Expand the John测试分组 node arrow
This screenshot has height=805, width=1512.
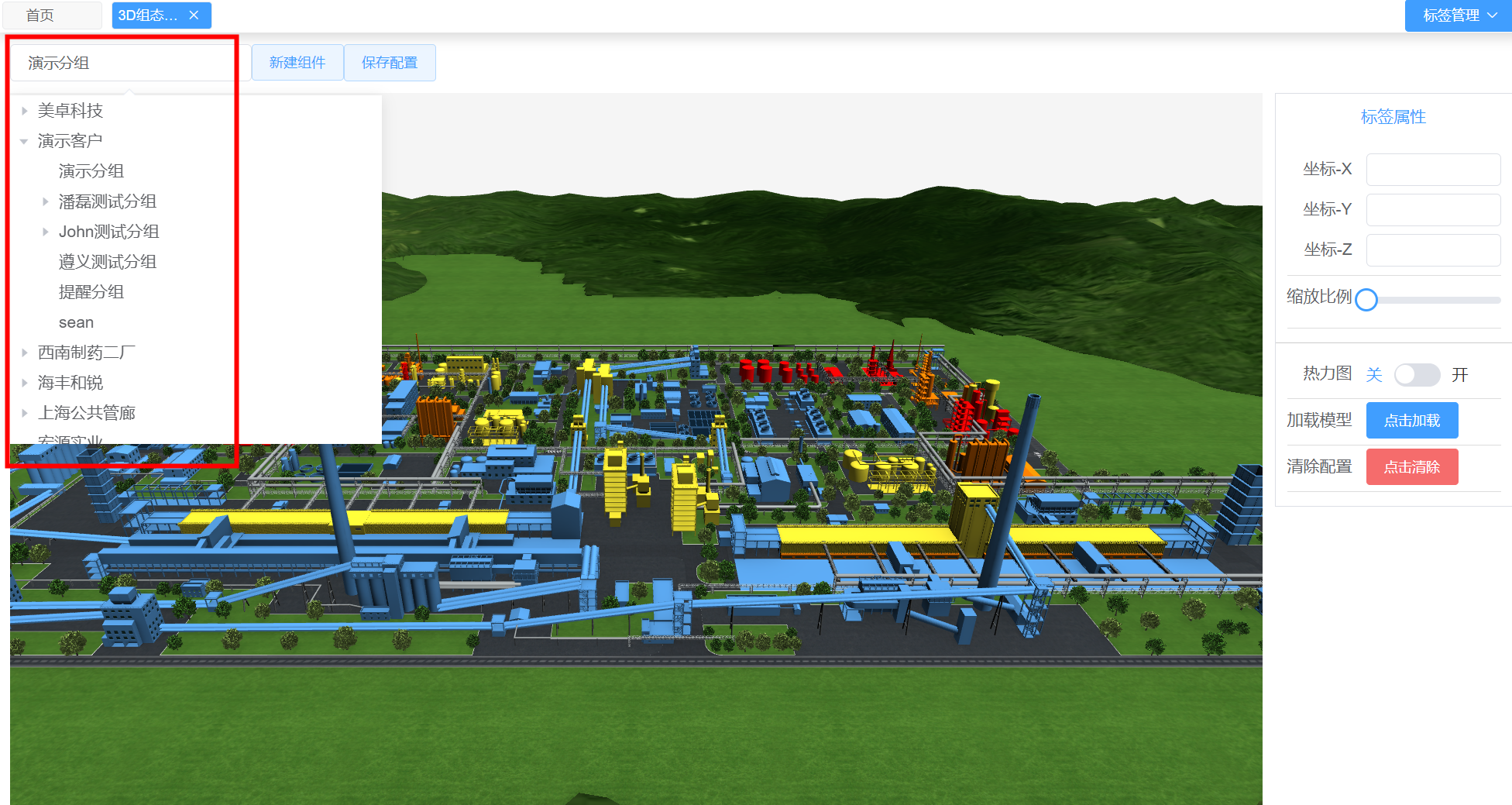(x=46, y=232)
